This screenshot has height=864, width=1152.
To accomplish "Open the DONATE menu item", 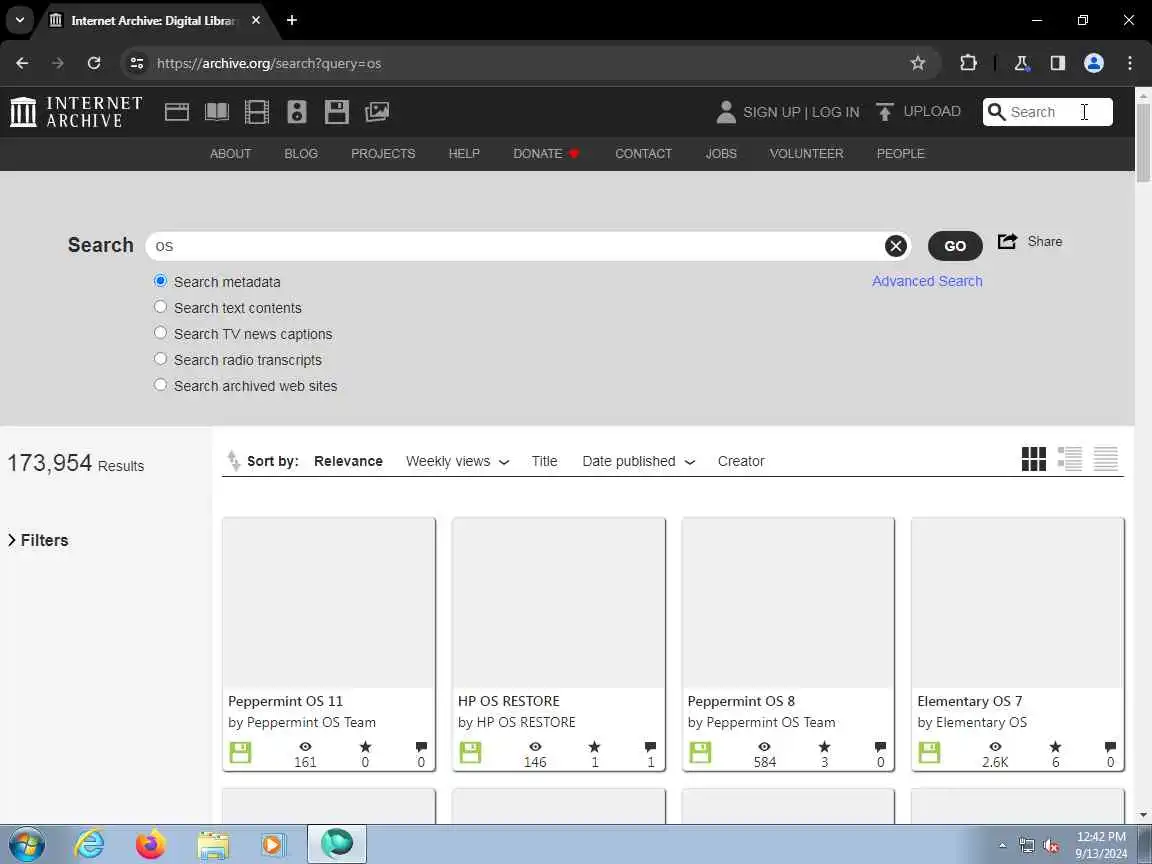I will (x=546, y=154).
